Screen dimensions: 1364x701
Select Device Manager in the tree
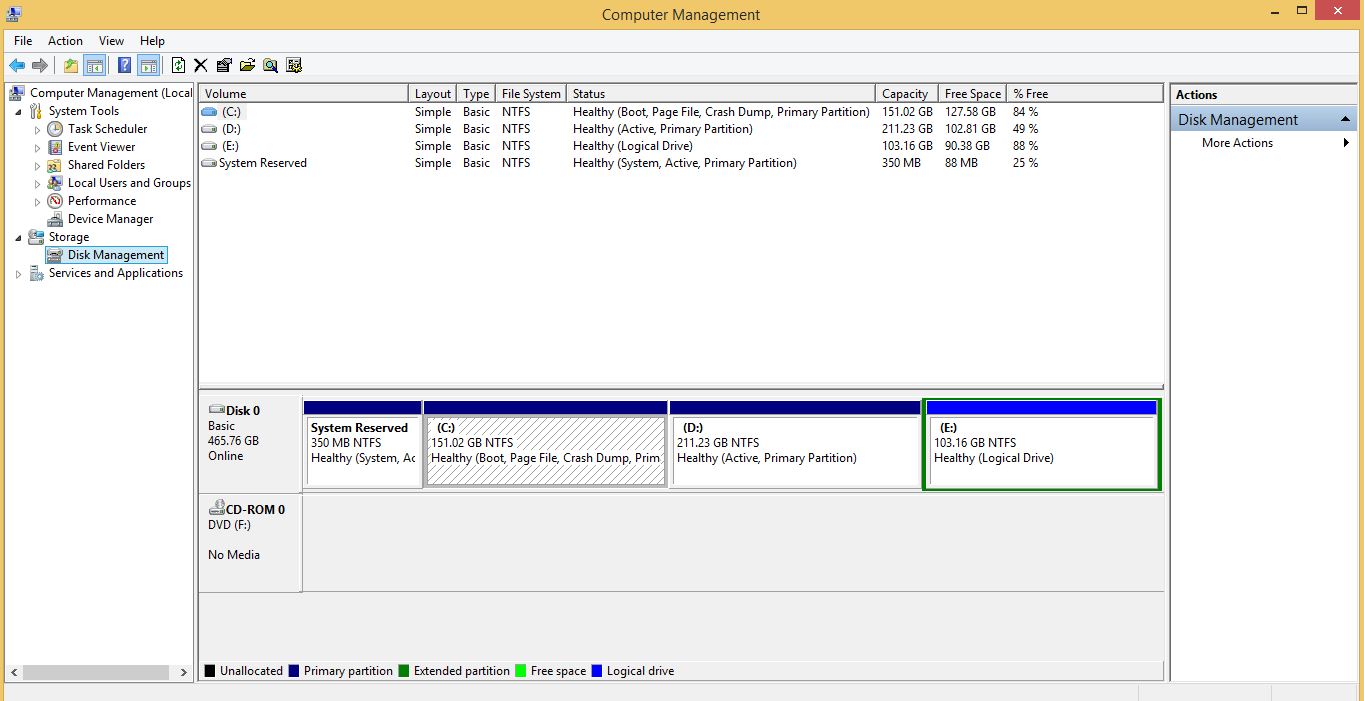(x=110, y=219)
